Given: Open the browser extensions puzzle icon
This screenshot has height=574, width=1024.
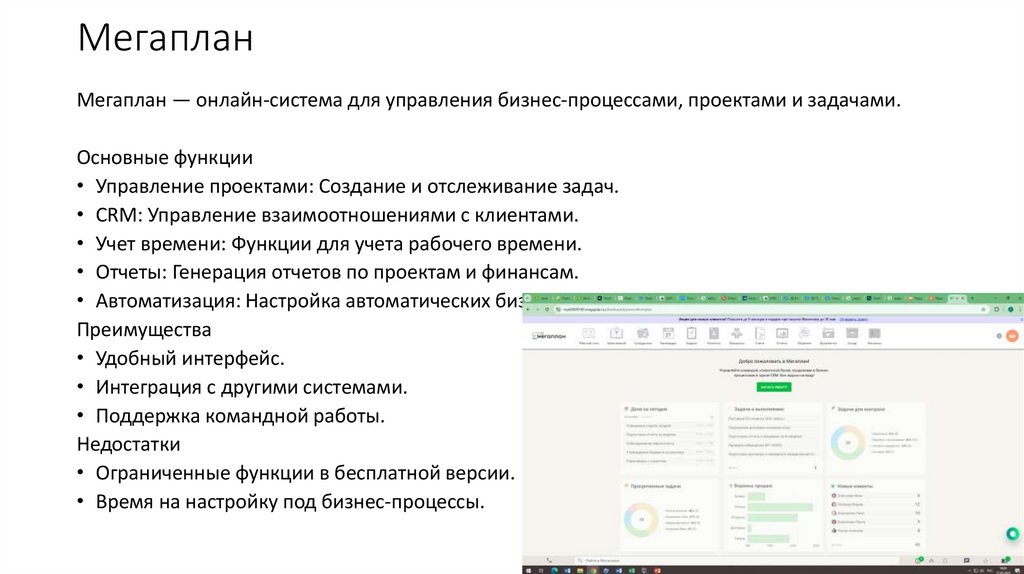Looking at the screenshot, I should point(997,309).
